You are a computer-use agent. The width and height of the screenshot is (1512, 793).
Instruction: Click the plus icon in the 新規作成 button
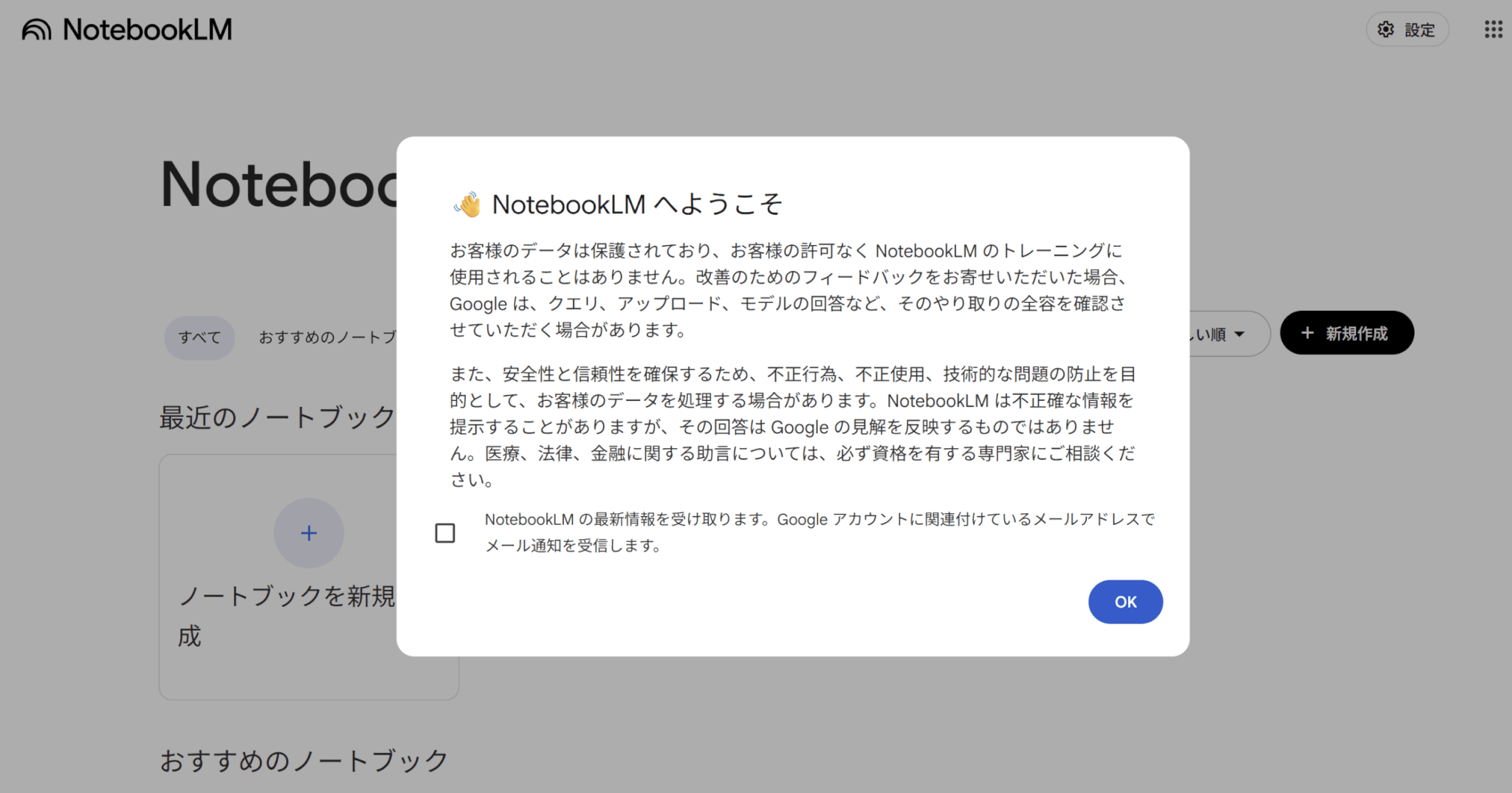coord(1307,333)
